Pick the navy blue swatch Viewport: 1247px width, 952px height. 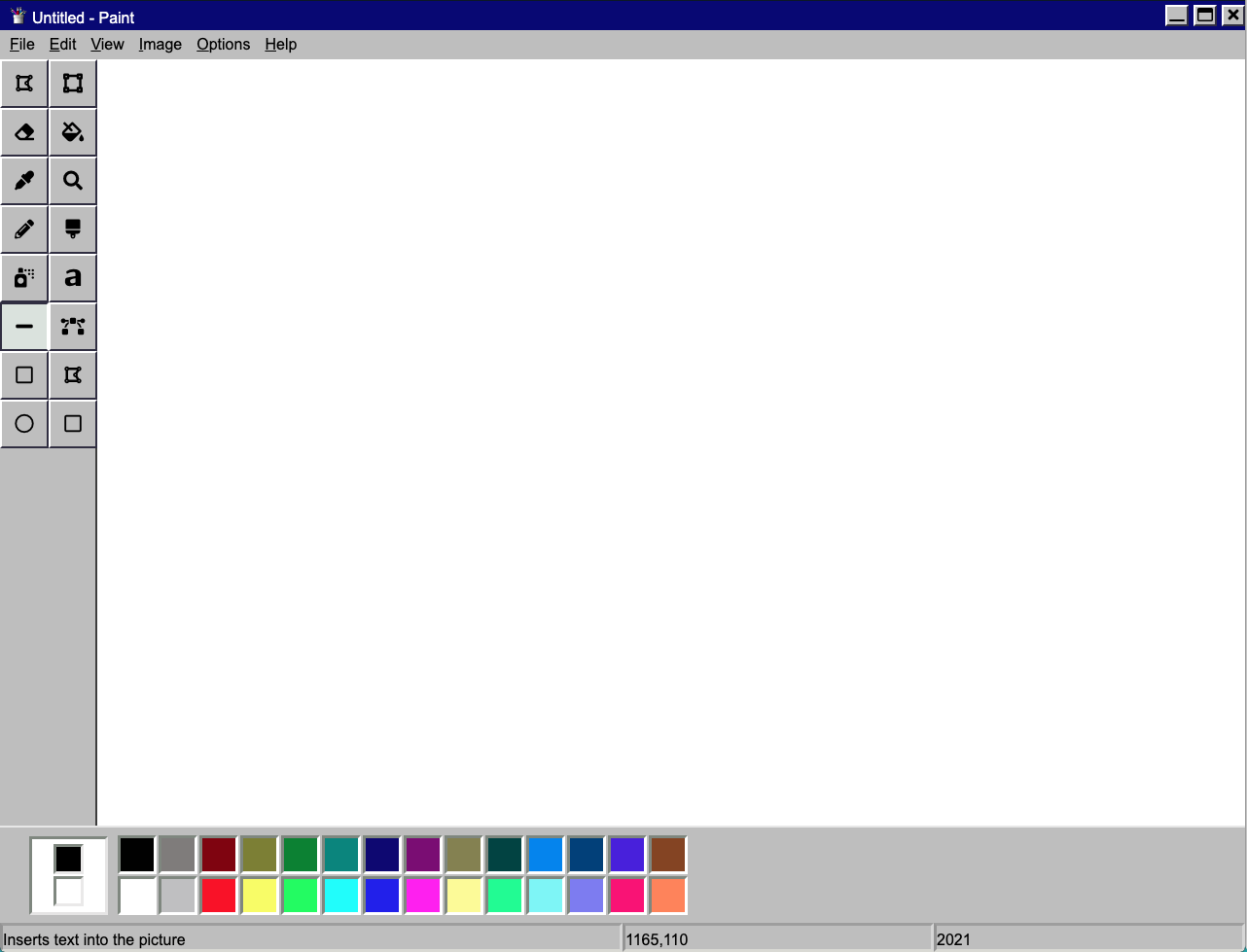pos(382,855)
